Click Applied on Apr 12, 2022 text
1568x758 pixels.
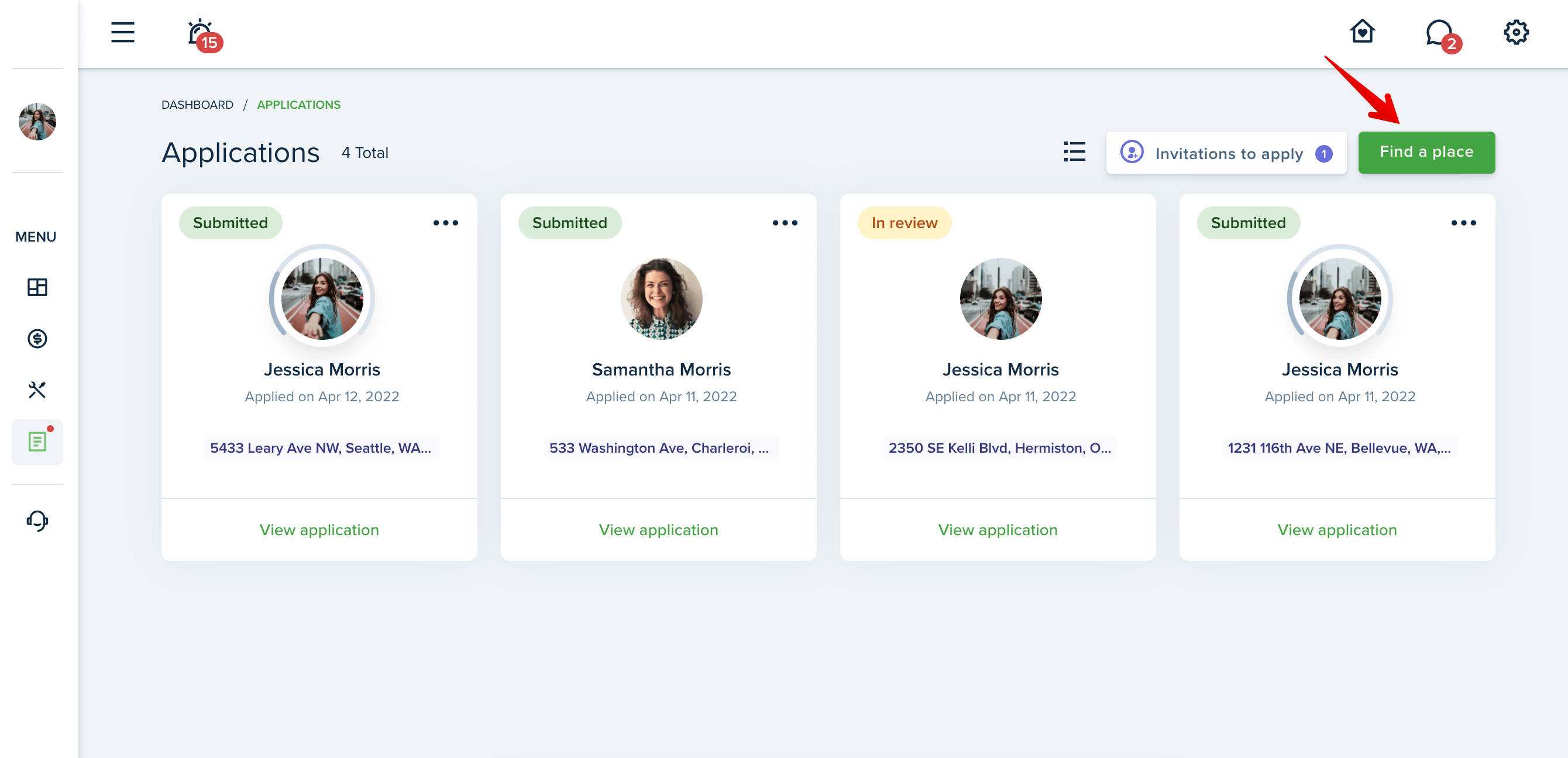click(322, 397)
